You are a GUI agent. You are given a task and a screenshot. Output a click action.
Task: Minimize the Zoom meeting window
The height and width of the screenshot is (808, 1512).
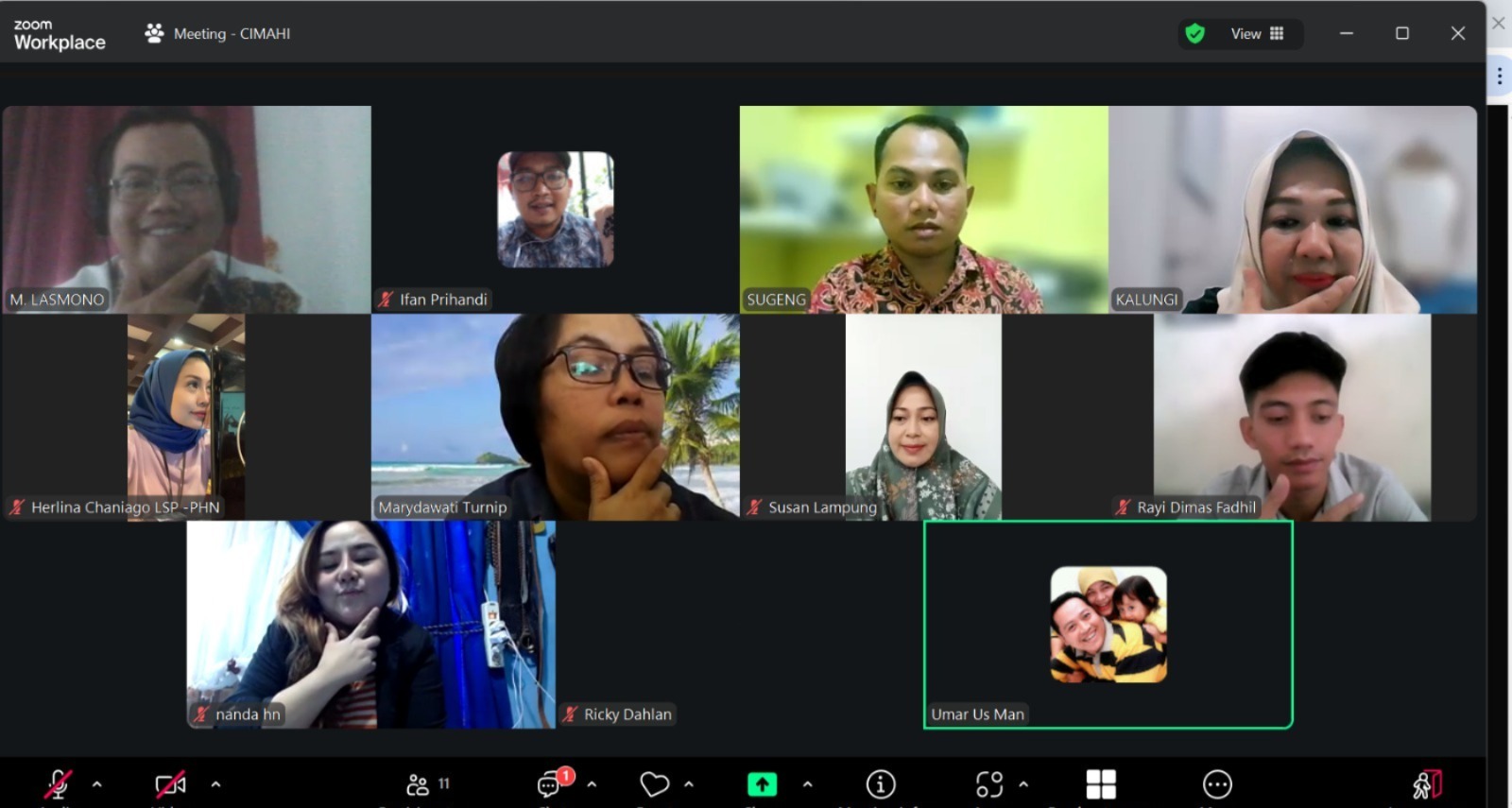1347,33
